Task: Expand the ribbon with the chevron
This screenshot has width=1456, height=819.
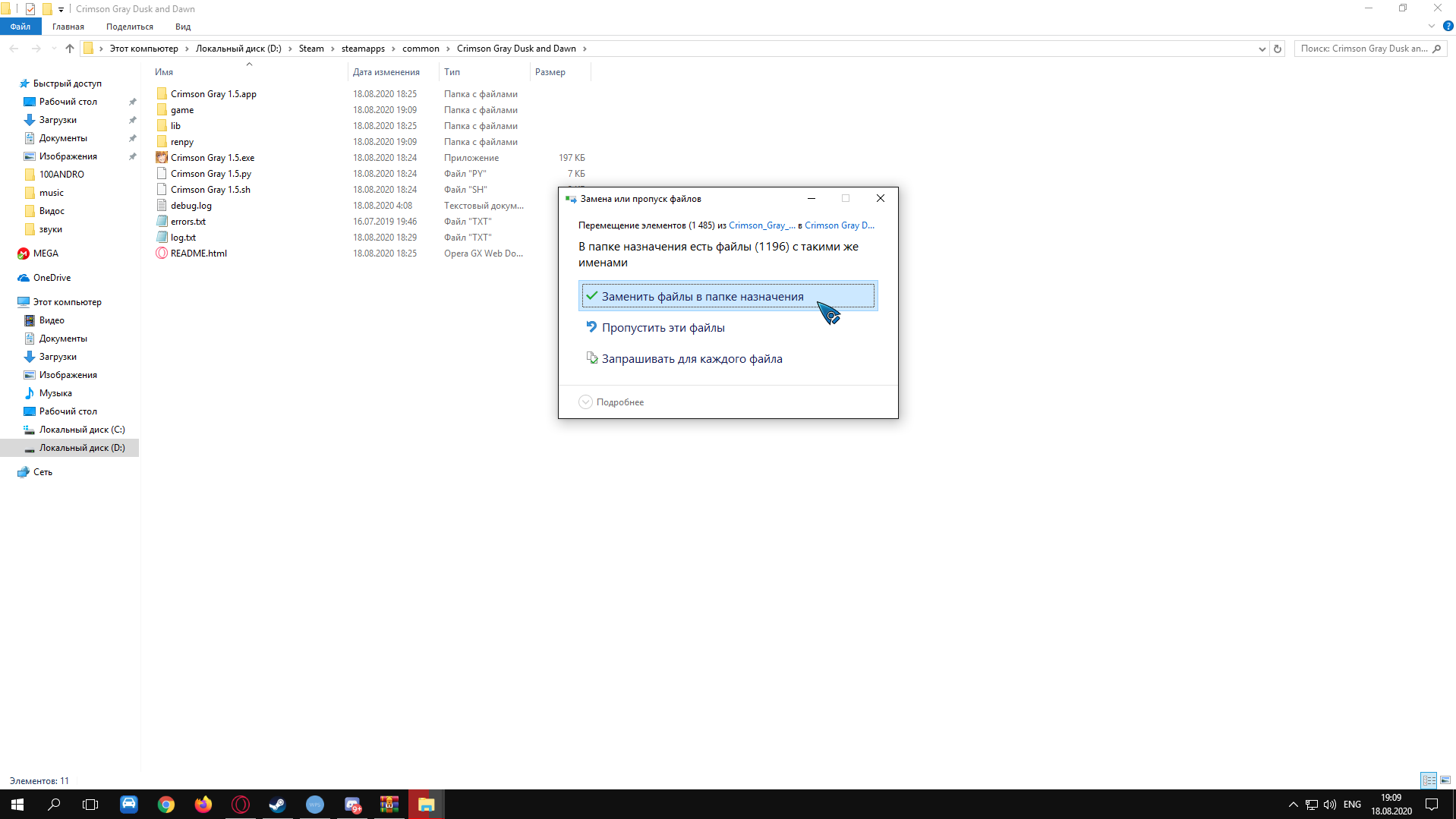Action: [x=1432, y=27]
